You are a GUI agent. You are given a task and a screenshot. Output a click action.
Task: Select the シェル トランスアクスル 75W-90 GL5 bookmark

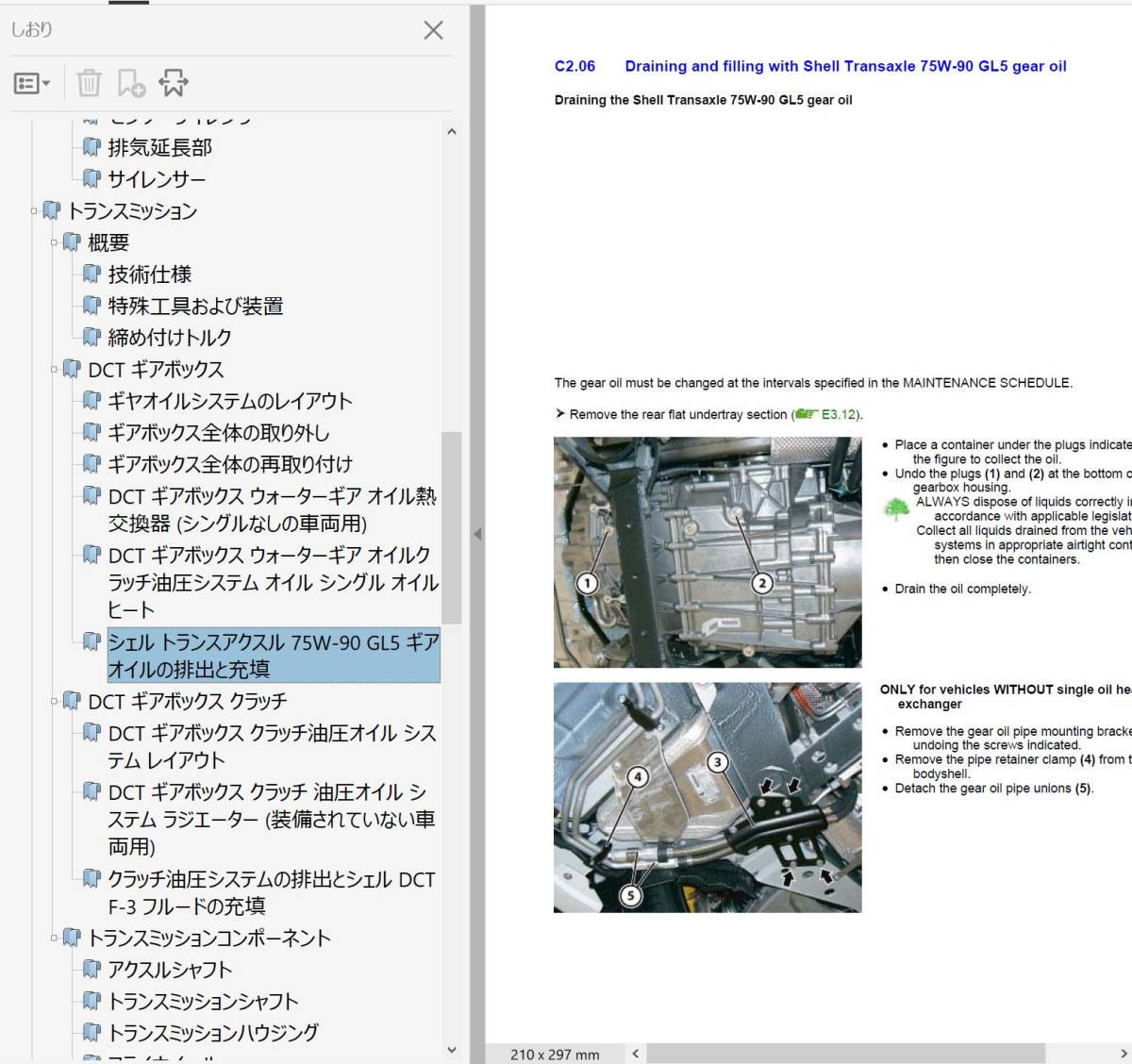pyautogui.click(x=274, y=656)
